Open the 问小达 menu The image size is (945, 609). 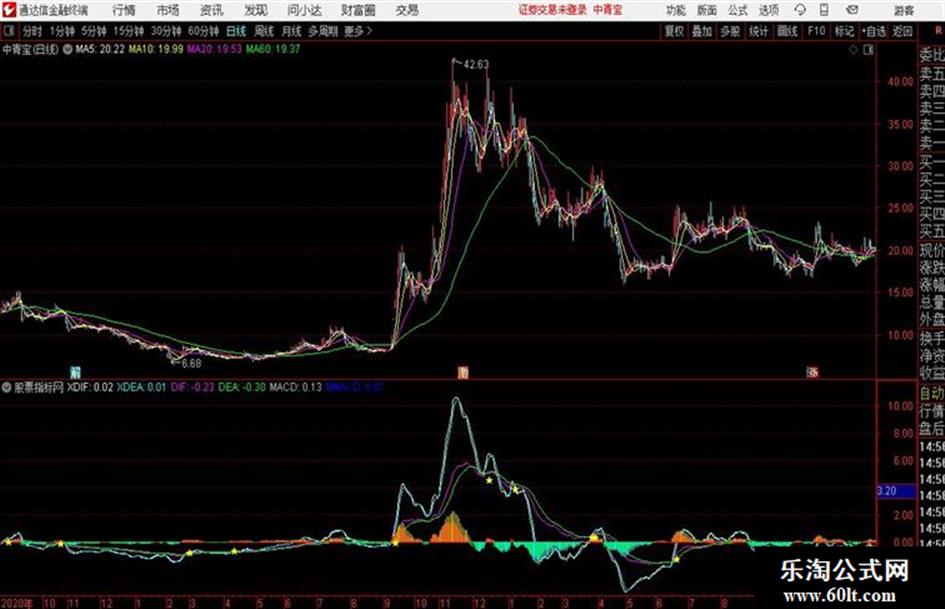click(x=304, y=10)
